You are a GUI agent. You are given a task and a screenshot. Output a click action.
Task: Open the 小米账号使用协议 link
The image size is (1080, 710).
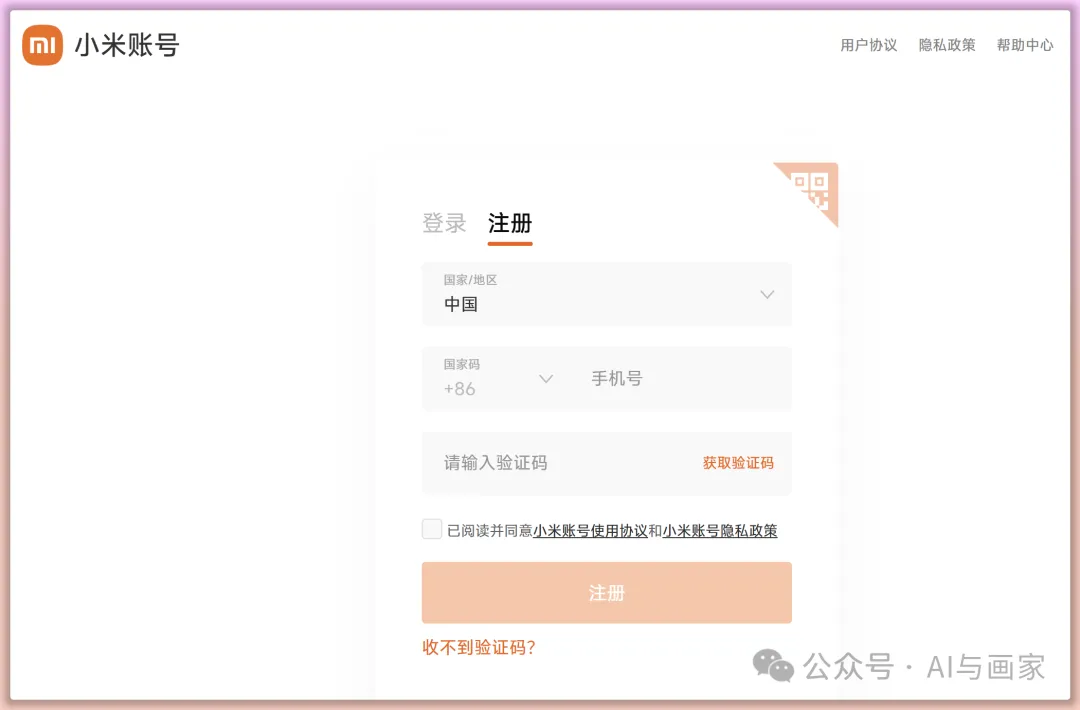pos(590,531)
